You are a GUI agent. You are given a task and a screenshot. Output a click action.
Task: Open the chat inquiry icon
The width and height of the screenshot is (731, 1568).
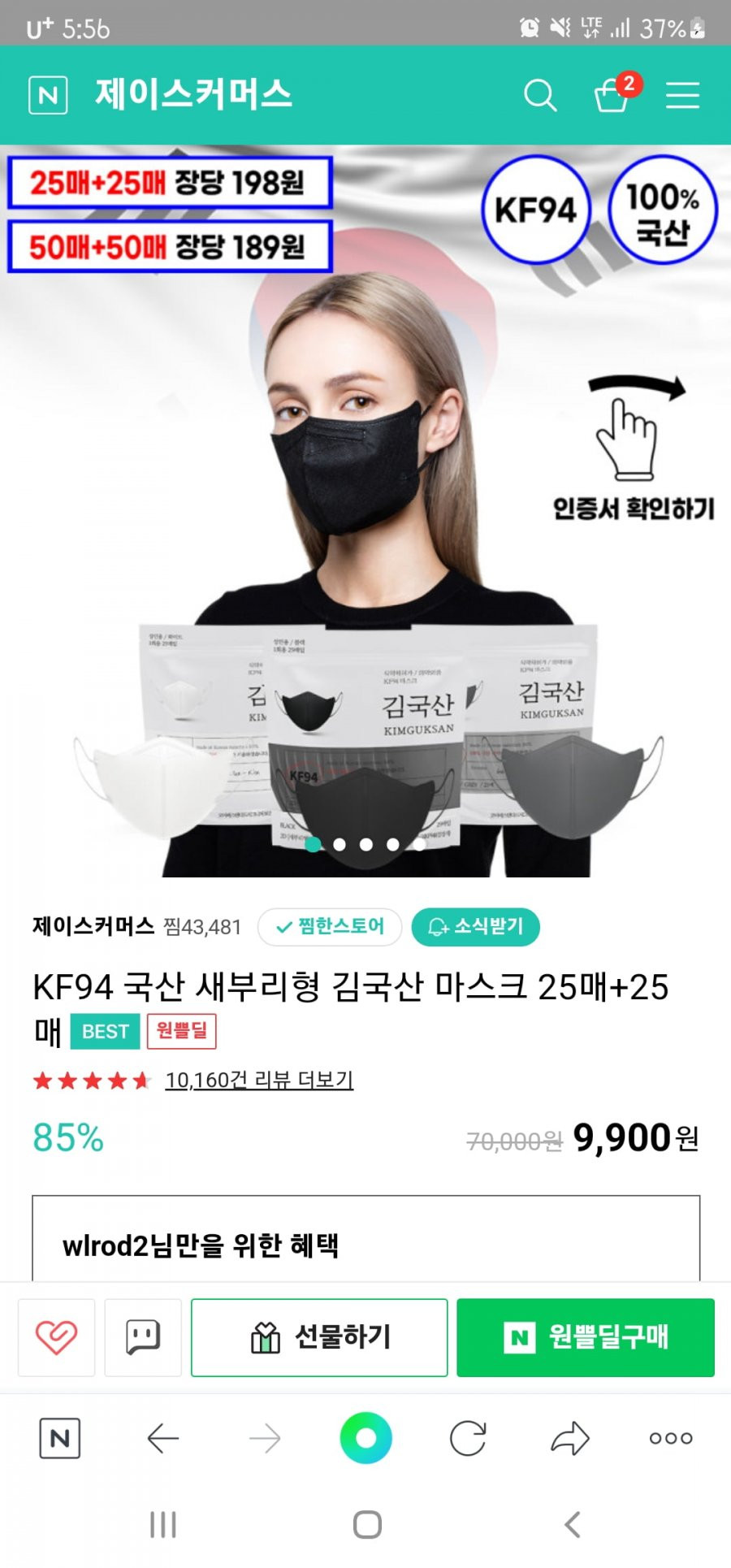(x=143, y=1337)
